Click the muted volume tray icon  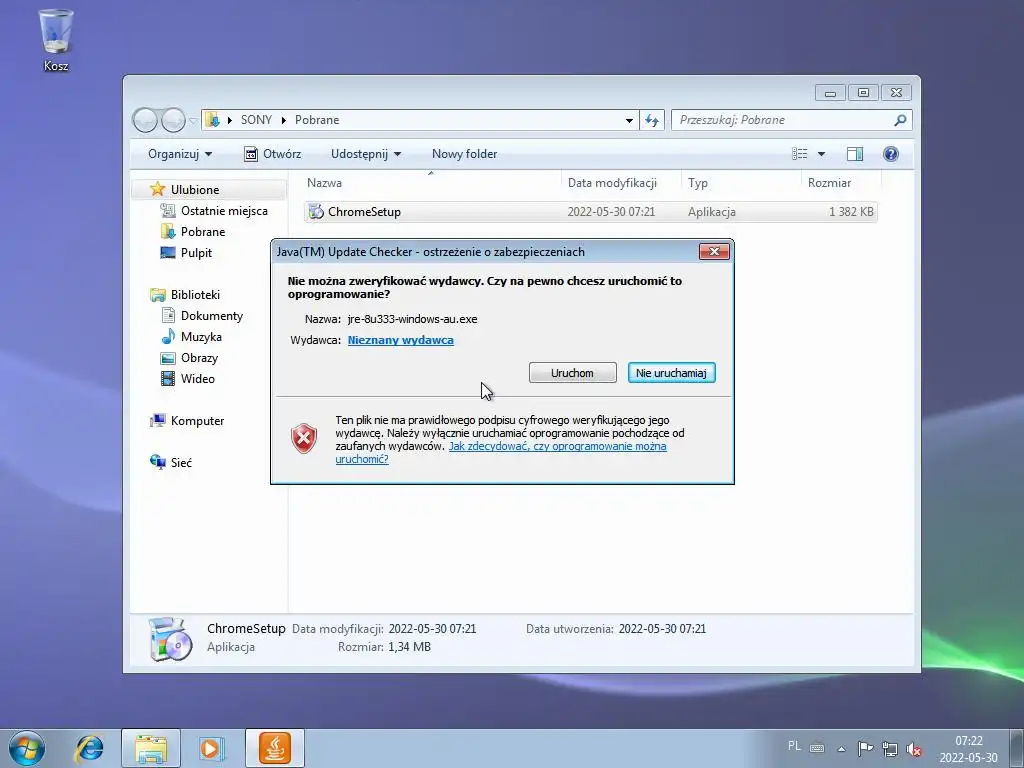914,749
